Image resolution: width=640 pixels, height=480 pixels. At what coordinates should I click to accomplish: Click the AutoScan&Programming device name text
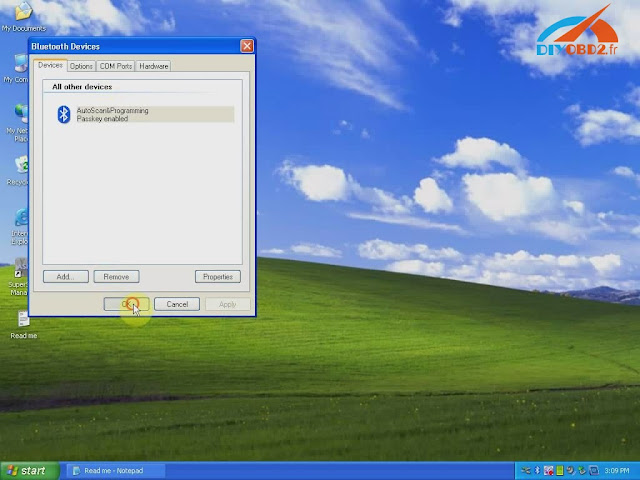113,111
